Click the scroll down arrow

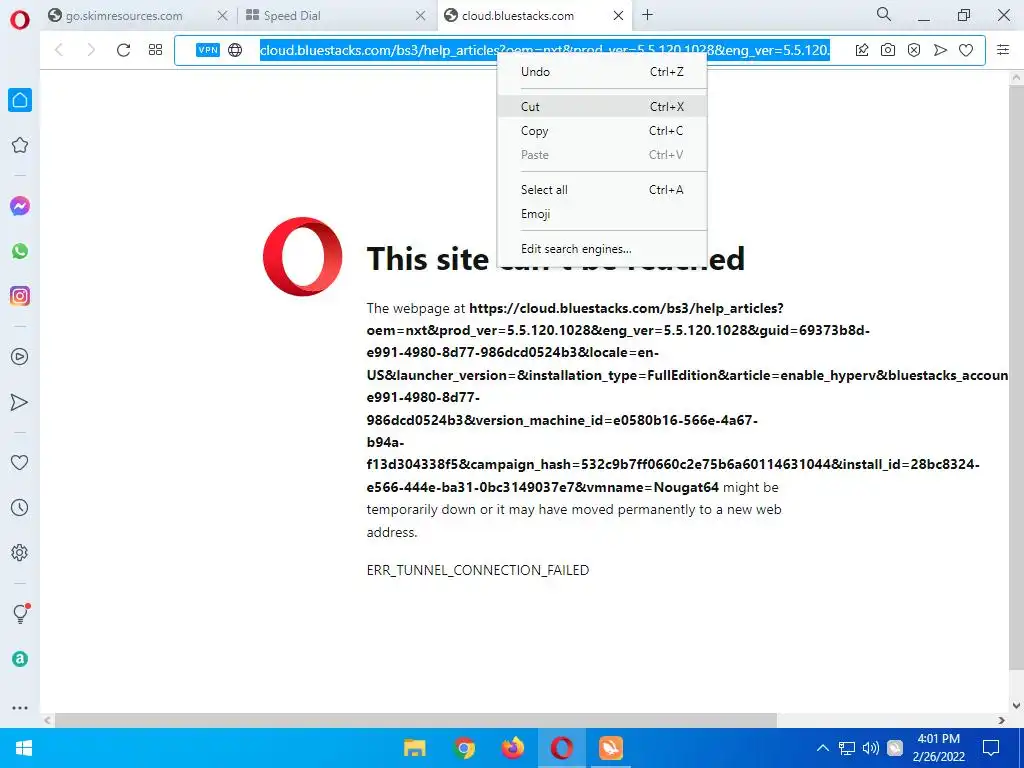pyautogui.click(x=1016, y=705)
